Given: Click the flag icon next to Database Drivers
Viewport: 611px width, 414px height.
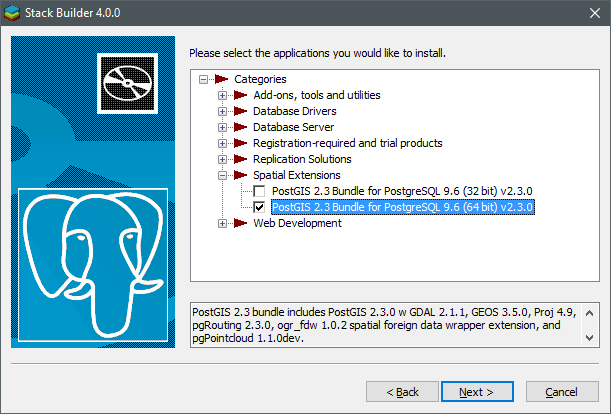Looking at the screenshot, I should (x=240, y=111).
